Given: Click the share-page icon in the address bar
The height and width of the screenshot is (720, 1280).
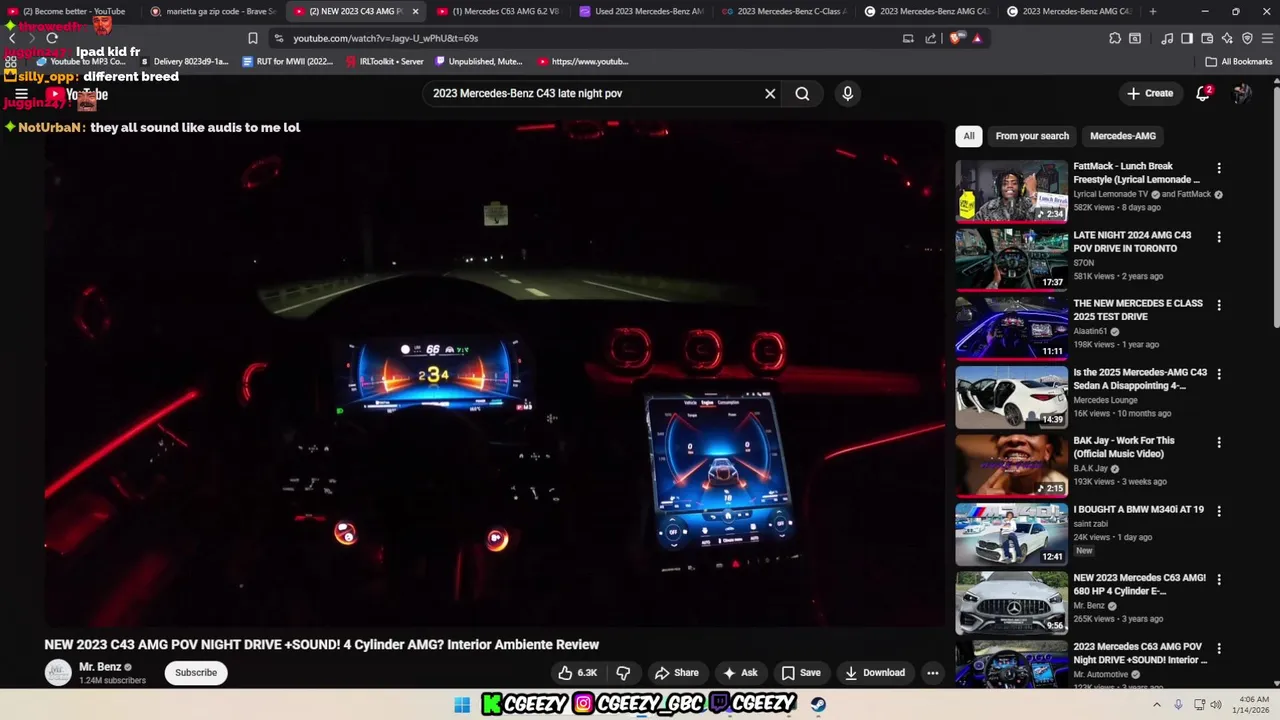Looking at the screenshot, I should [x=931, y=38].
